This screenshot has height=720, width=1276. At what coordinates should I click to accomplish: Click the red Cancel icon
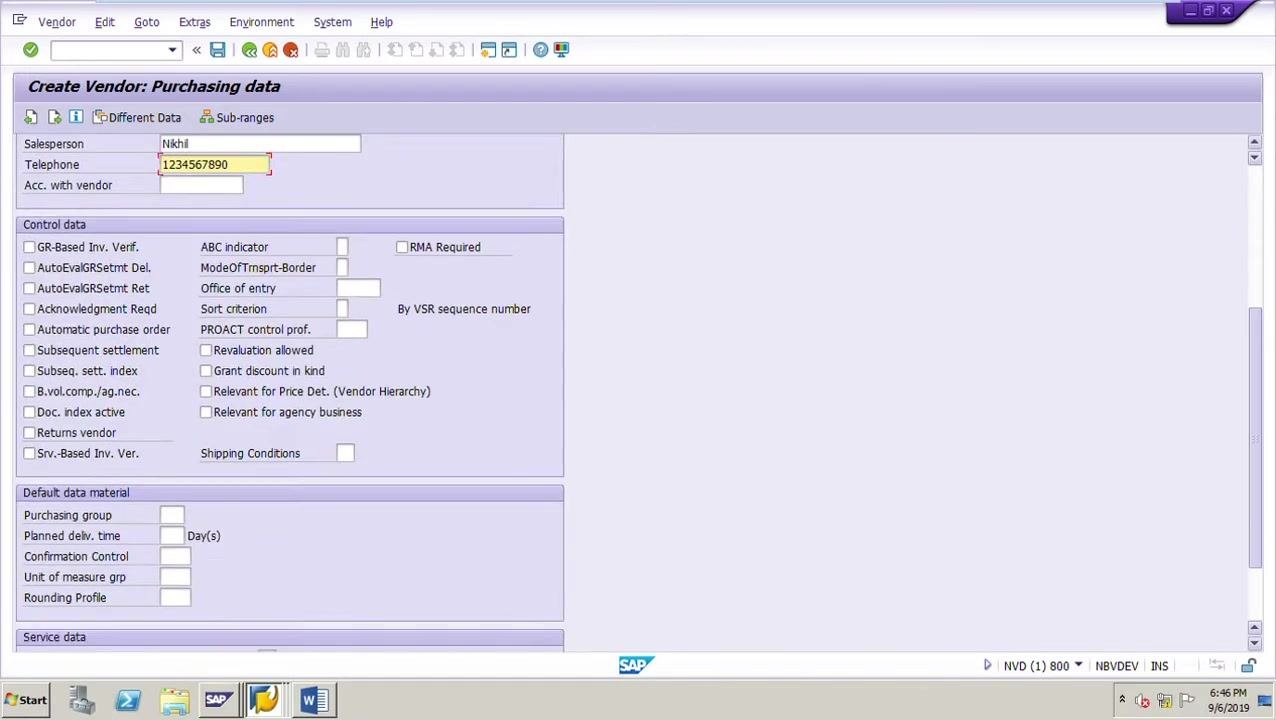(x=291, y=50)
